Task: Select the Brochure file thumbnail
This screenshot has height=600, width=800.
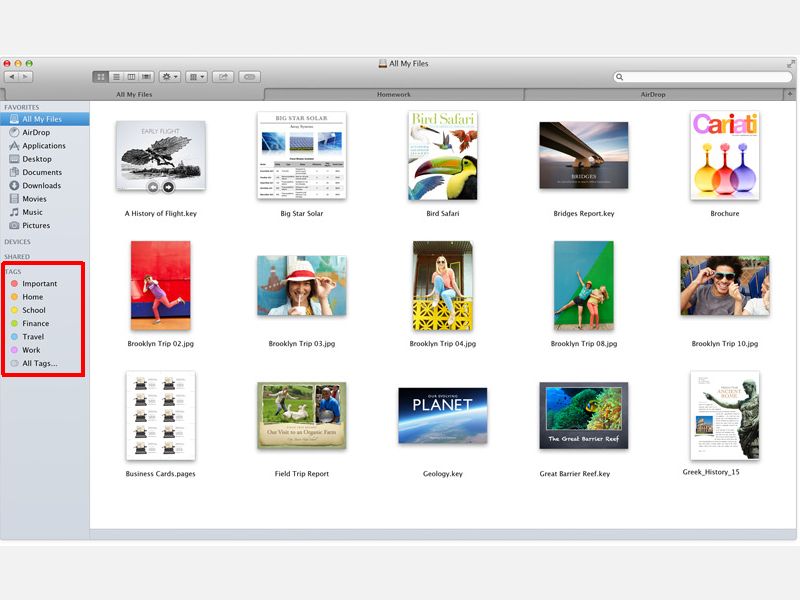Action: click(x=724, y=156)
